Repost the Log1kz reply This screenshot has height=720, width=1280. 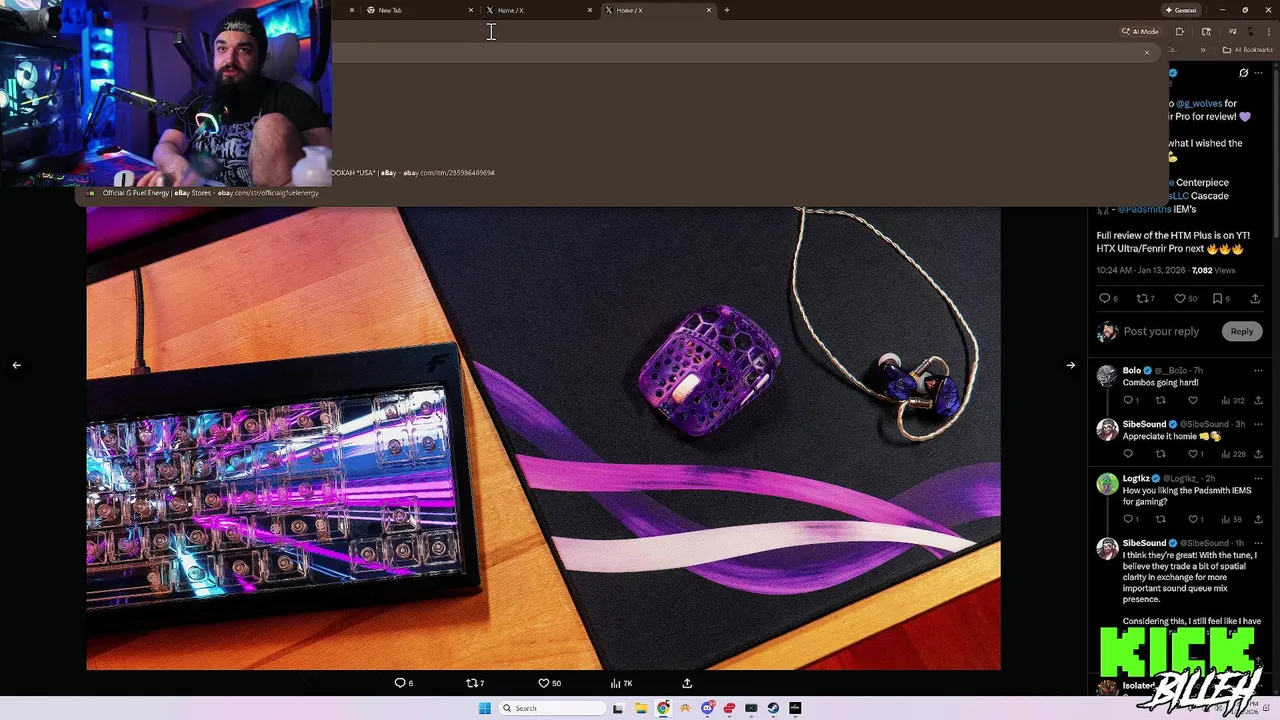(1161, 519)
